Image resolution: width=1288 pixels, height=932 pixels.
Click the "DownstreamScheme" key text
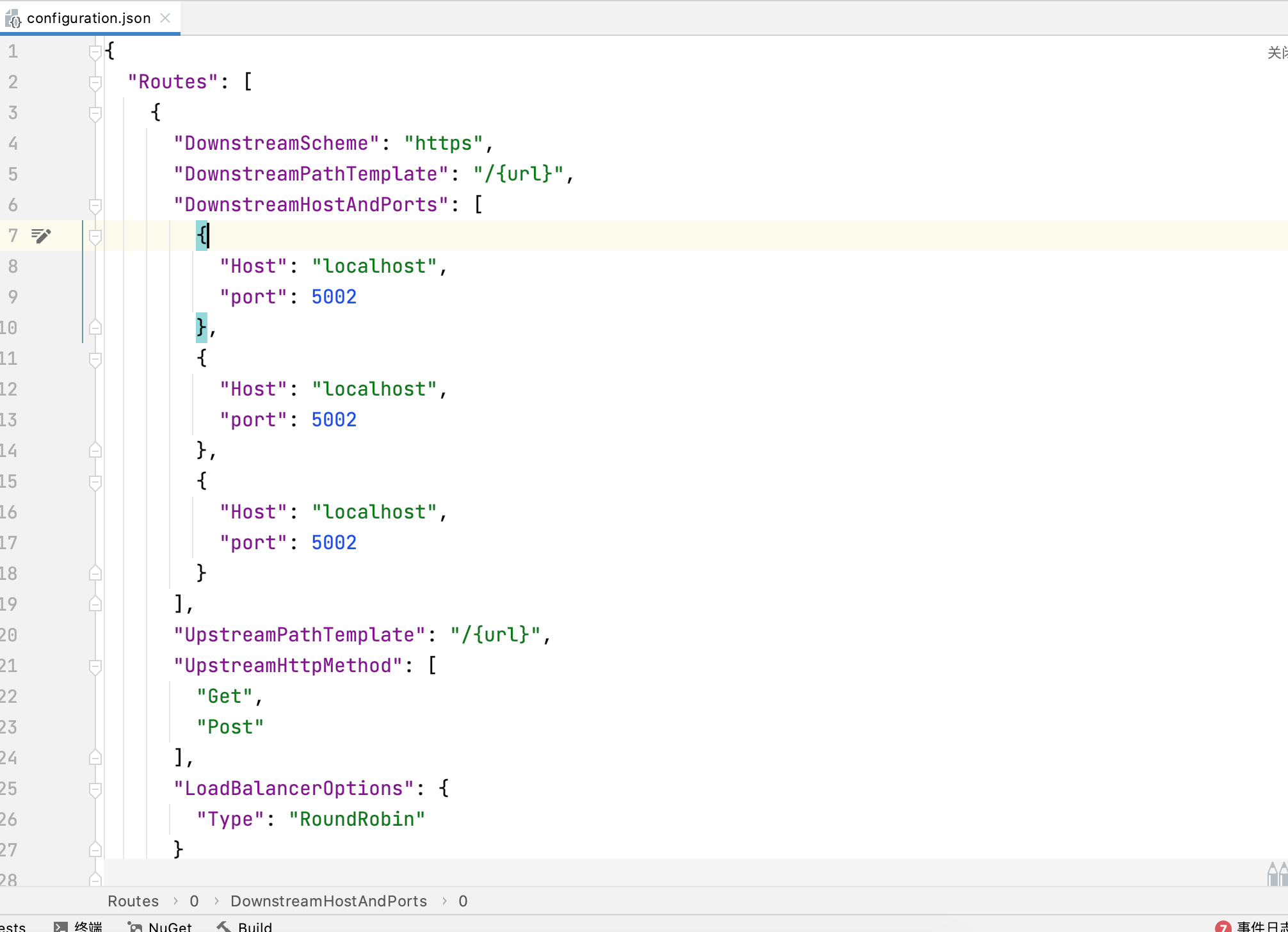click(x=277, y=143)
